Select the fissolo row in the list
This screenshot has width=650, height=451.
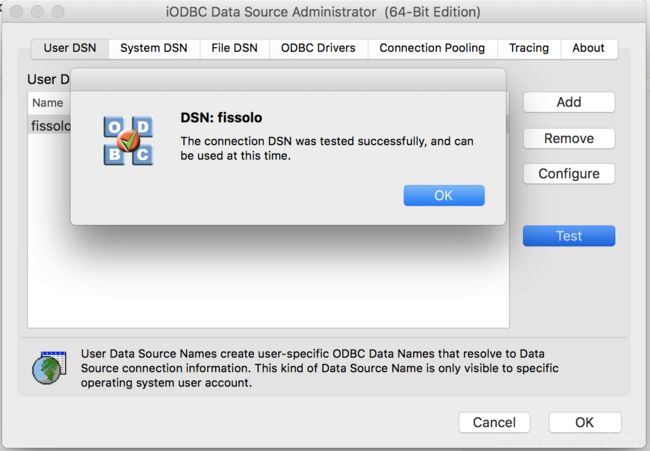pyautogui.click(x=50, y=125)
